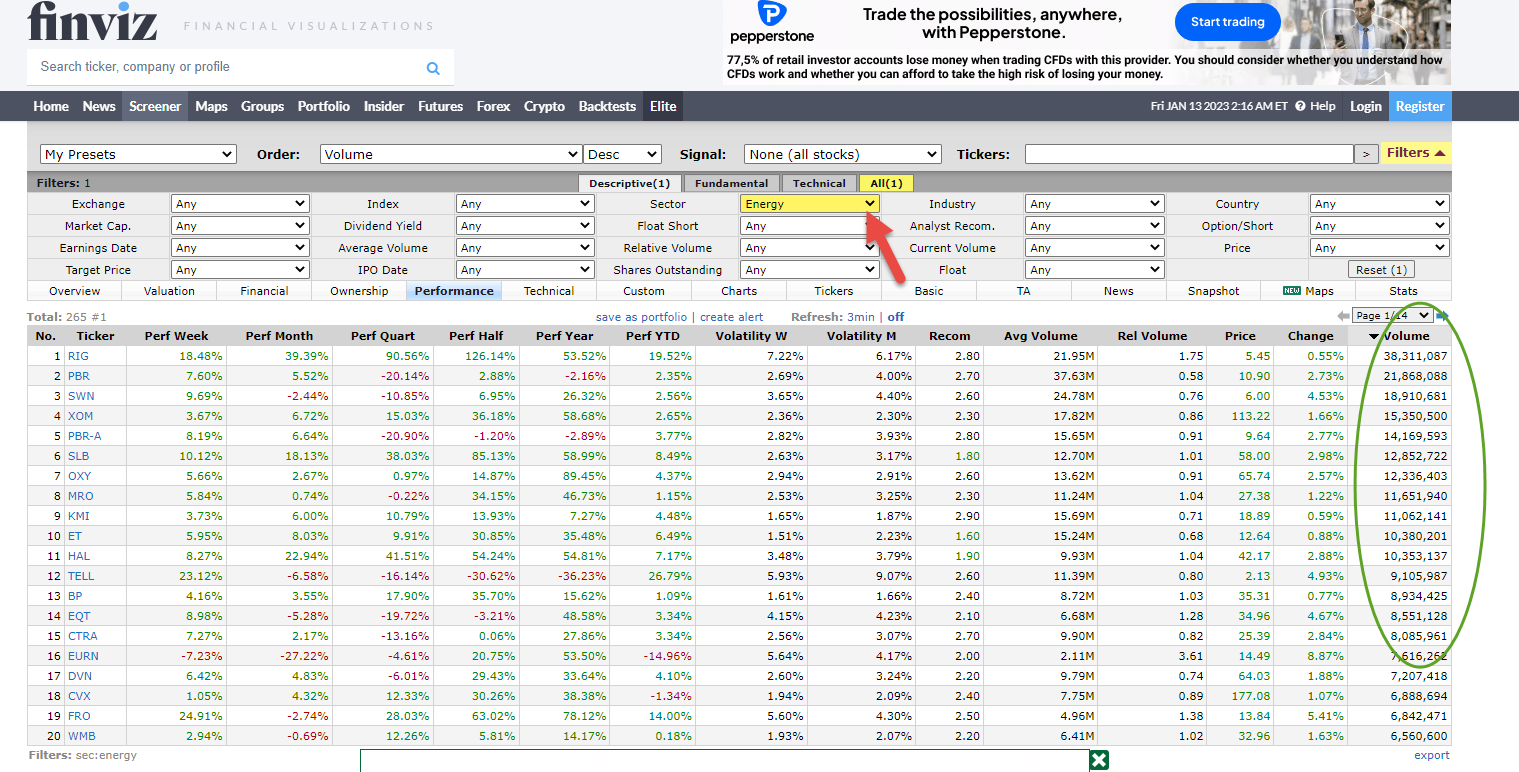Open the XOM ticker link

point(79,416)
